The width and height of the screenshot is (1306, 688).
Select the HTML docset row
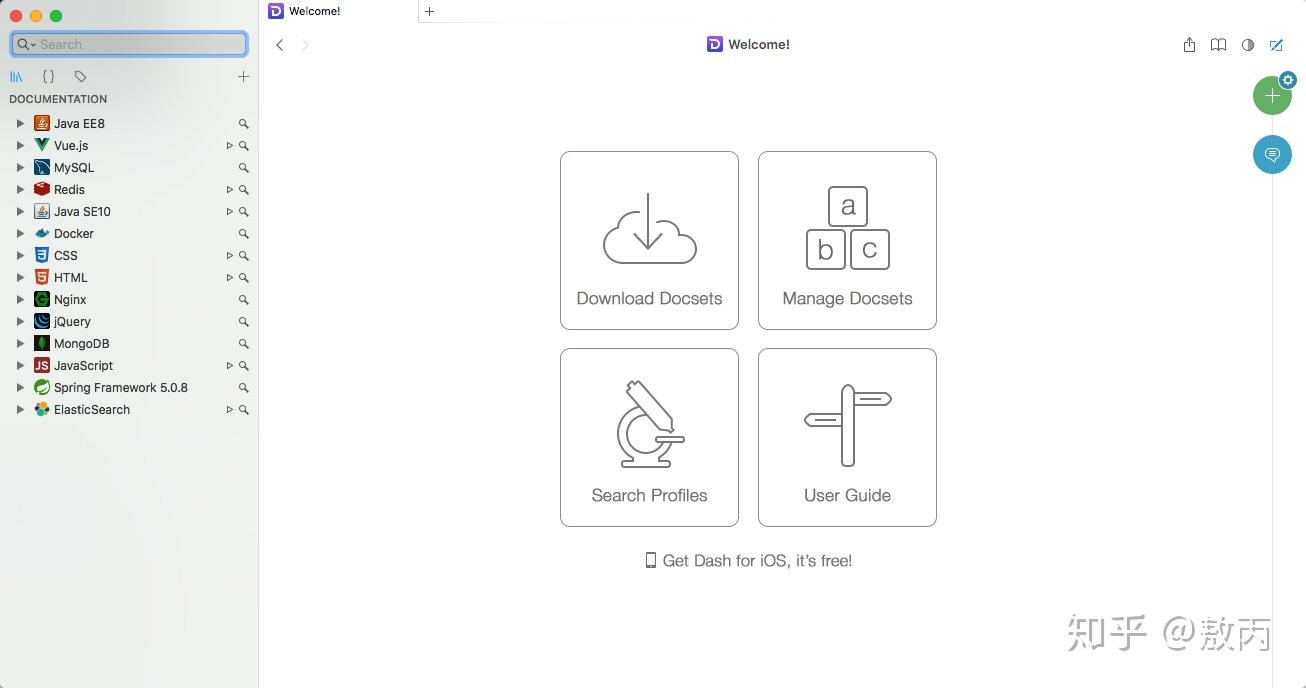(x=129, y=278)
